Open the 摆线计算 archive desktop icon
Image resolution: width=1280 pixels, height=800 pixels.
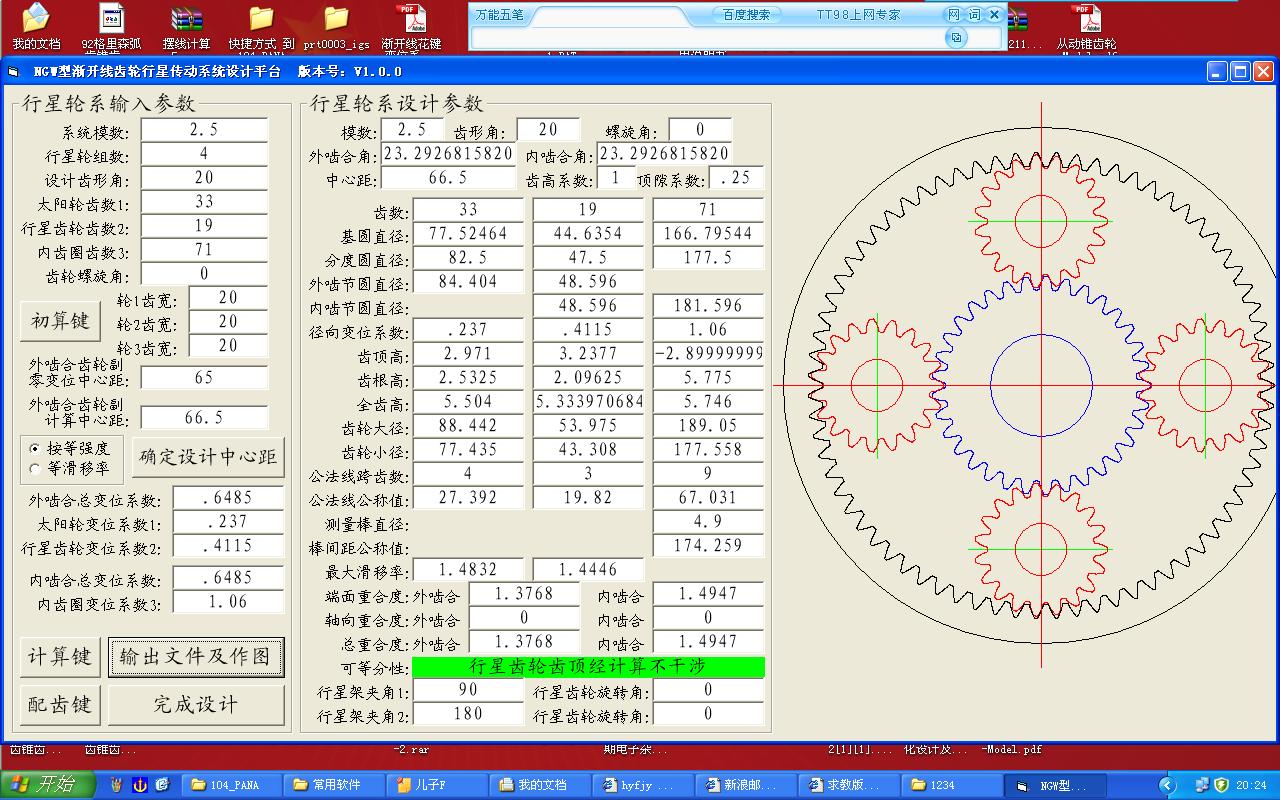(186, 26)
